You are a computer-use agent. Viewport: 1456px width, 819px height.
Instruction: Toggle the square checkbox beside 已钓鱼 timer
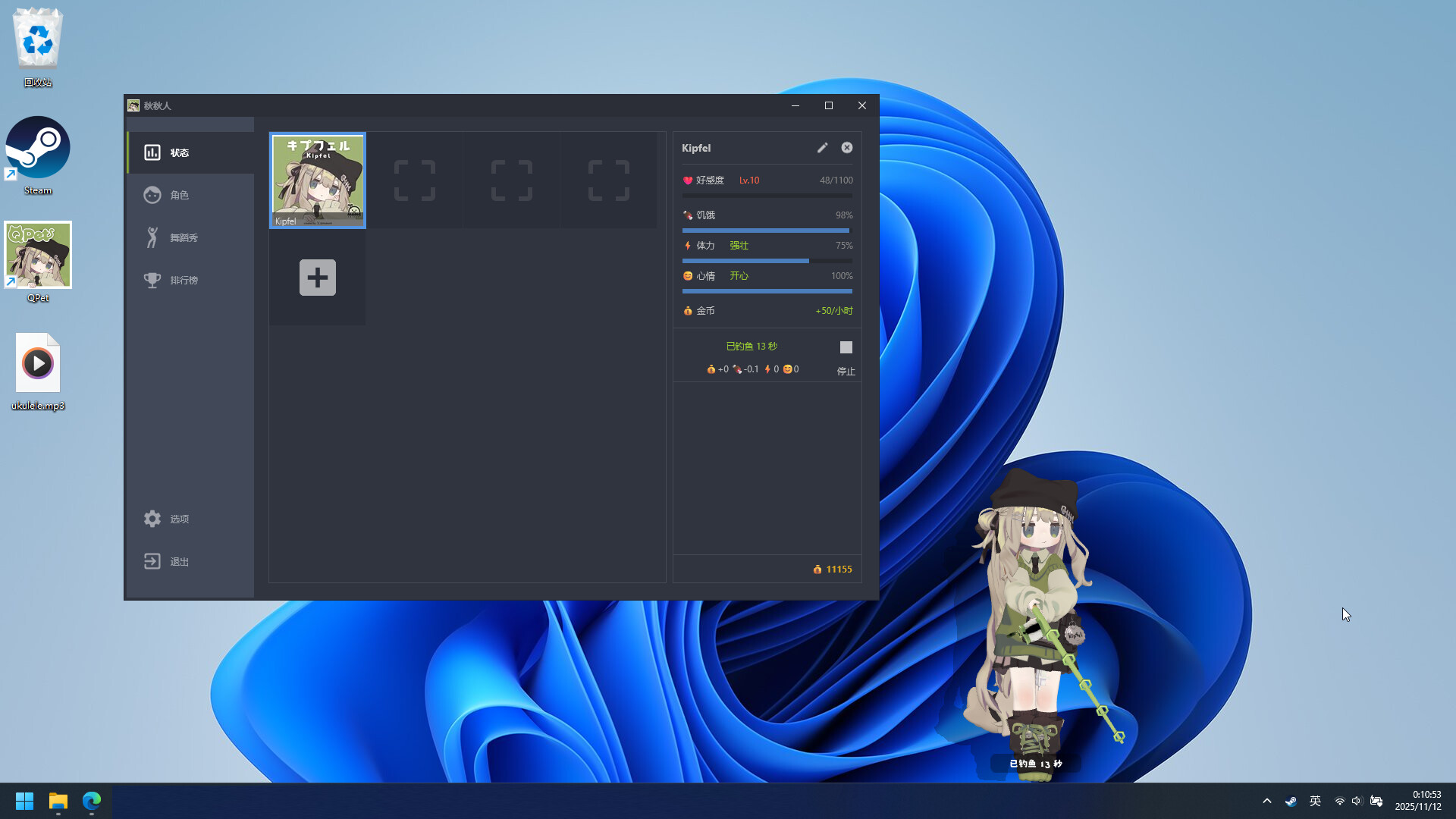click(x=846, y=347)
